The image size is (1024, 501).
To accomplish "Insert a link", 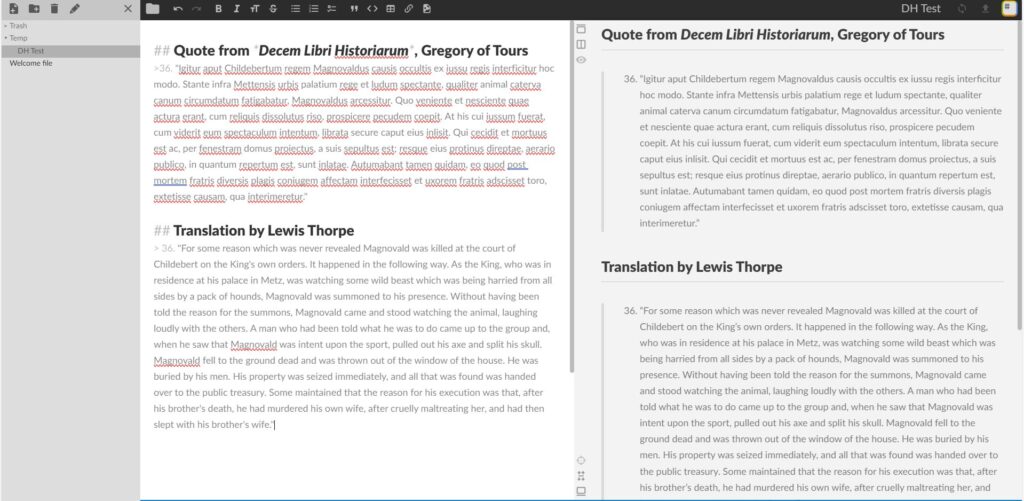I will coord(409,8).
